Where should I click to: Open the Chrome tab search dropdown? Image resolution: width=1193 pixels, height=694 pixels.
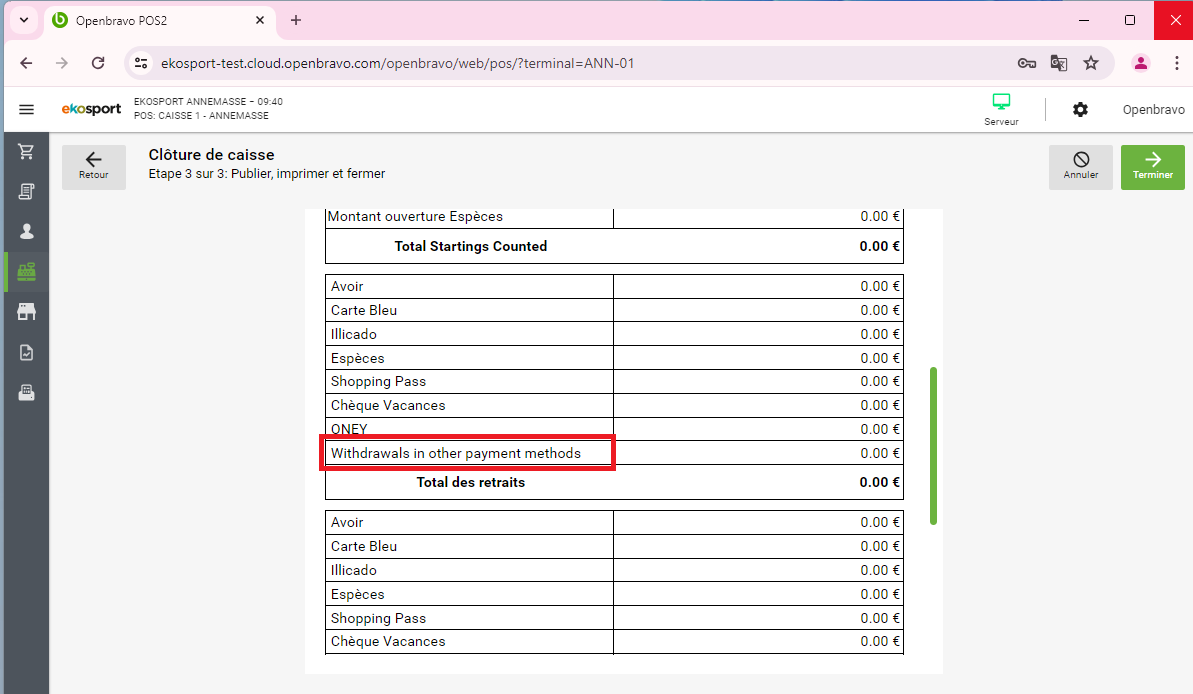(x=23, y=20)
